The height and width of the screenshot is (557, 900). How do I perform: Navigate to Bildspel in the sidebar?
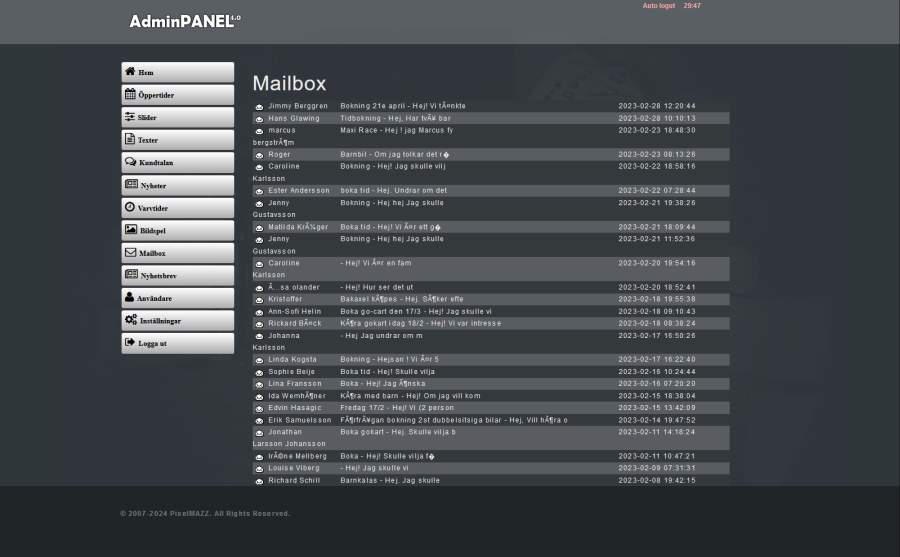(x=177, y=230)
